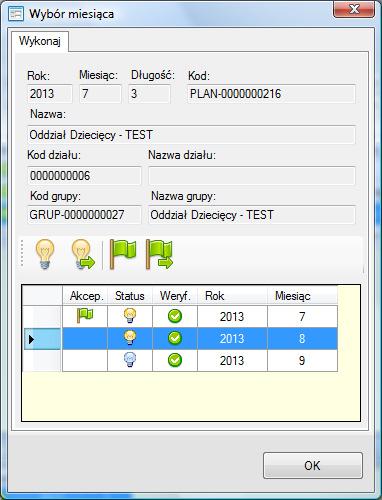Click the Rok field showing 2013

49,94
